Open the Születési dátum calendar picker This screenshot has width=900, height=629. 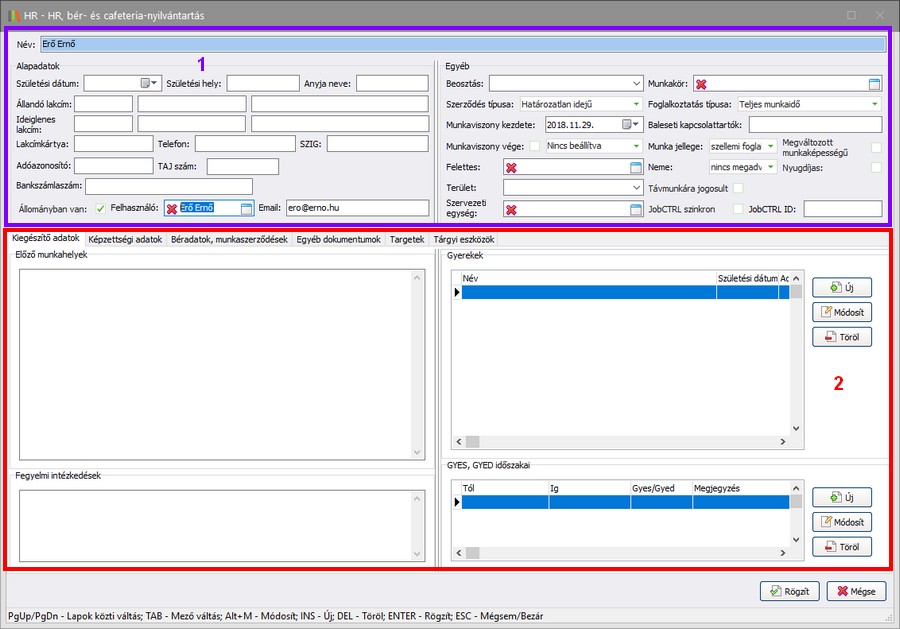(150, 83)
